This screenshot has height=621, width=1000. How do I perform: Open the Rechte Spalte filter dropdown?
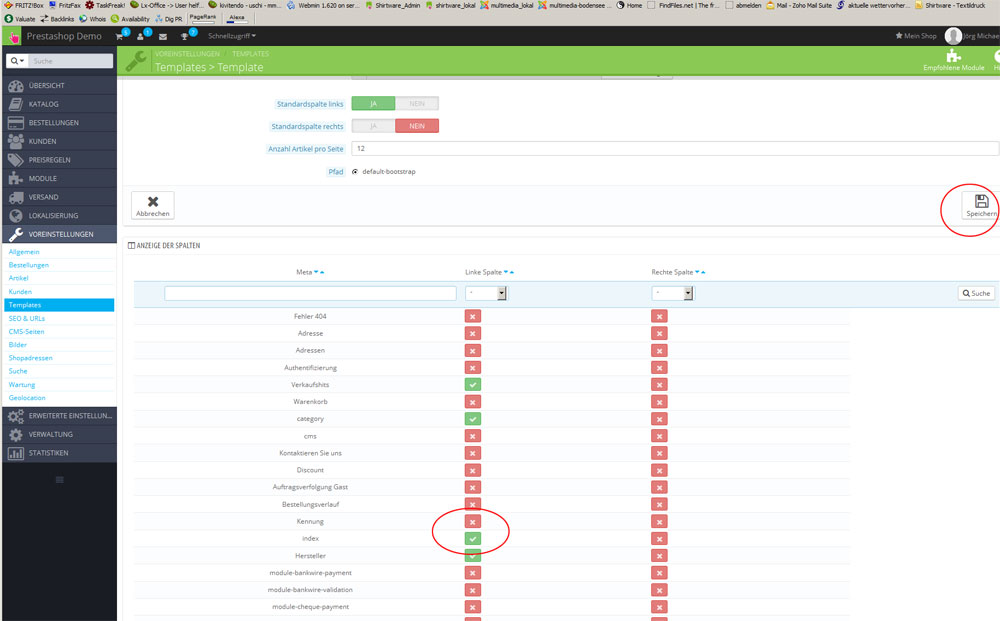(672, 293)
